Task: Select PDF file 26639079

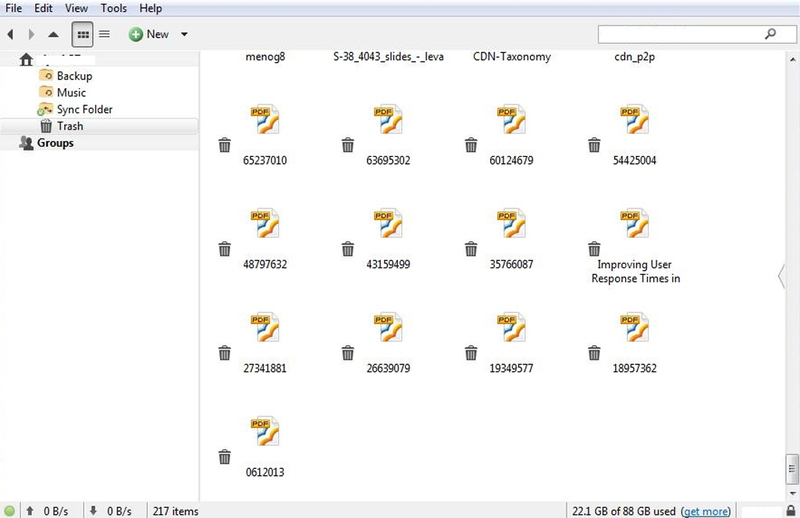Action: tap(388, 343)
